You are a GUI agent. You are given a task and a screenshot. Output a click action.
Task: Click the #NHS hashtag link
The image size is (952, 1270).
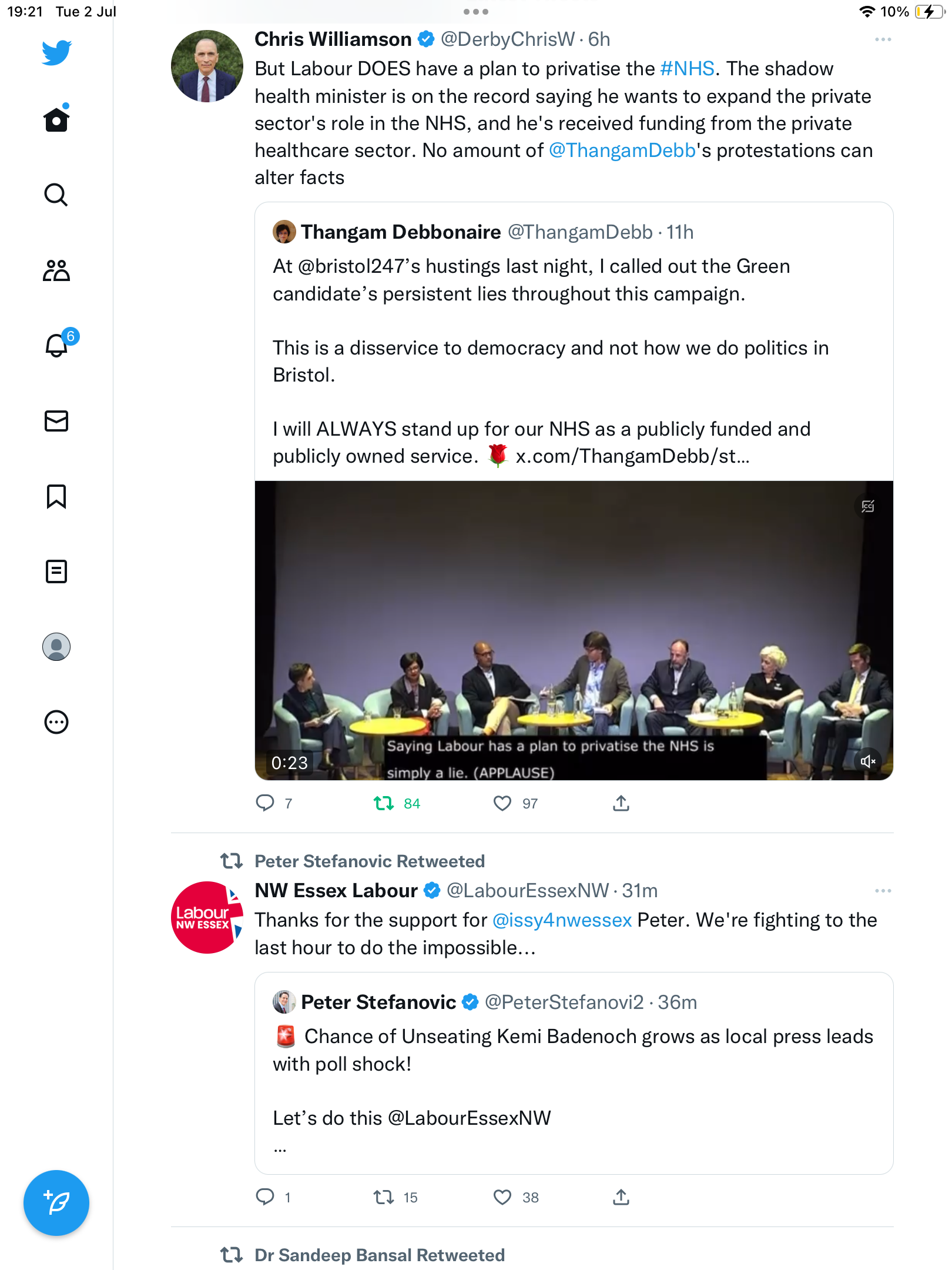(x=687, y=69)
